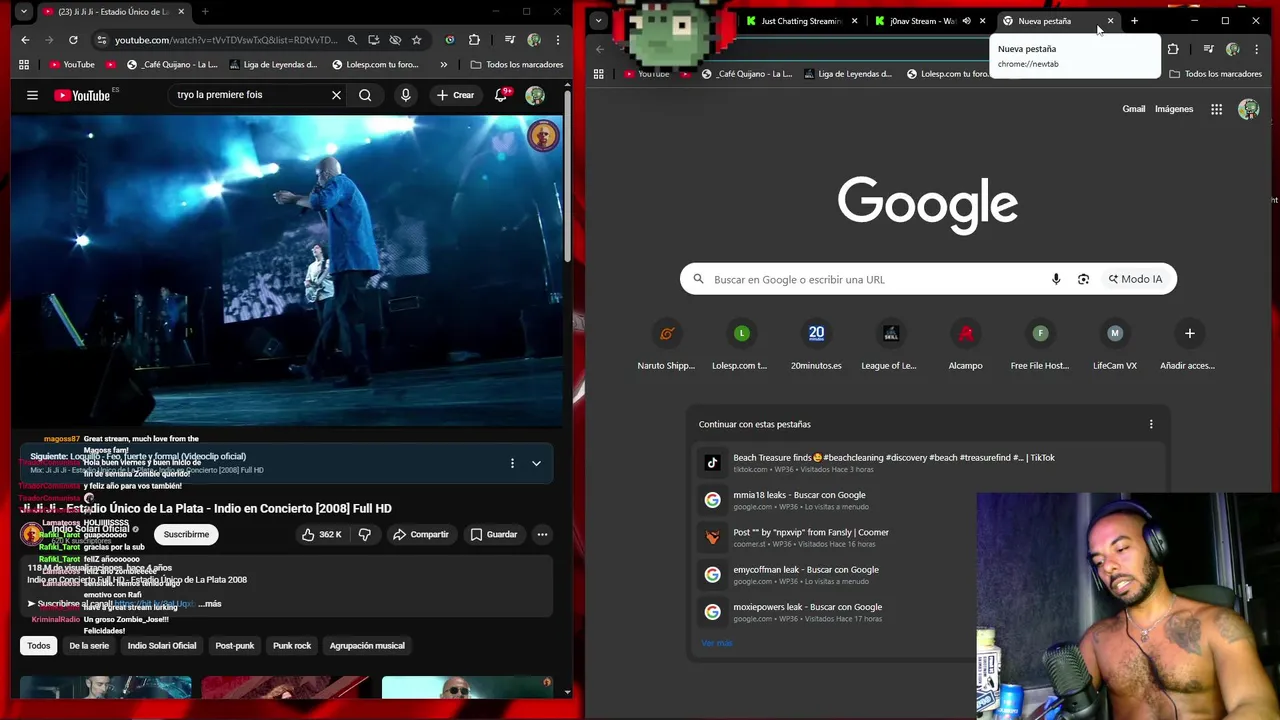Open Modo IA in Google search
The height and width of the screenshot is (720, 1280).
[1136, 279]
